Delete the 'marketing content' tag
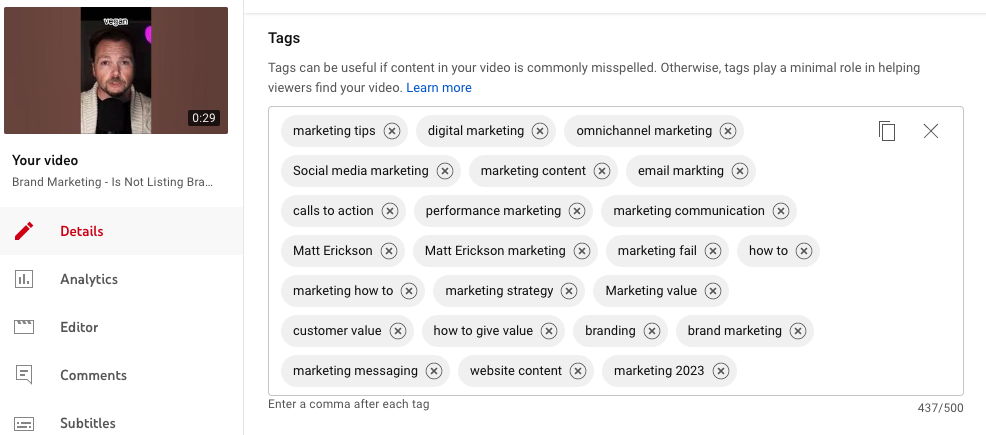986x435 pixels. pyautogui.click(x=602, y=171)
